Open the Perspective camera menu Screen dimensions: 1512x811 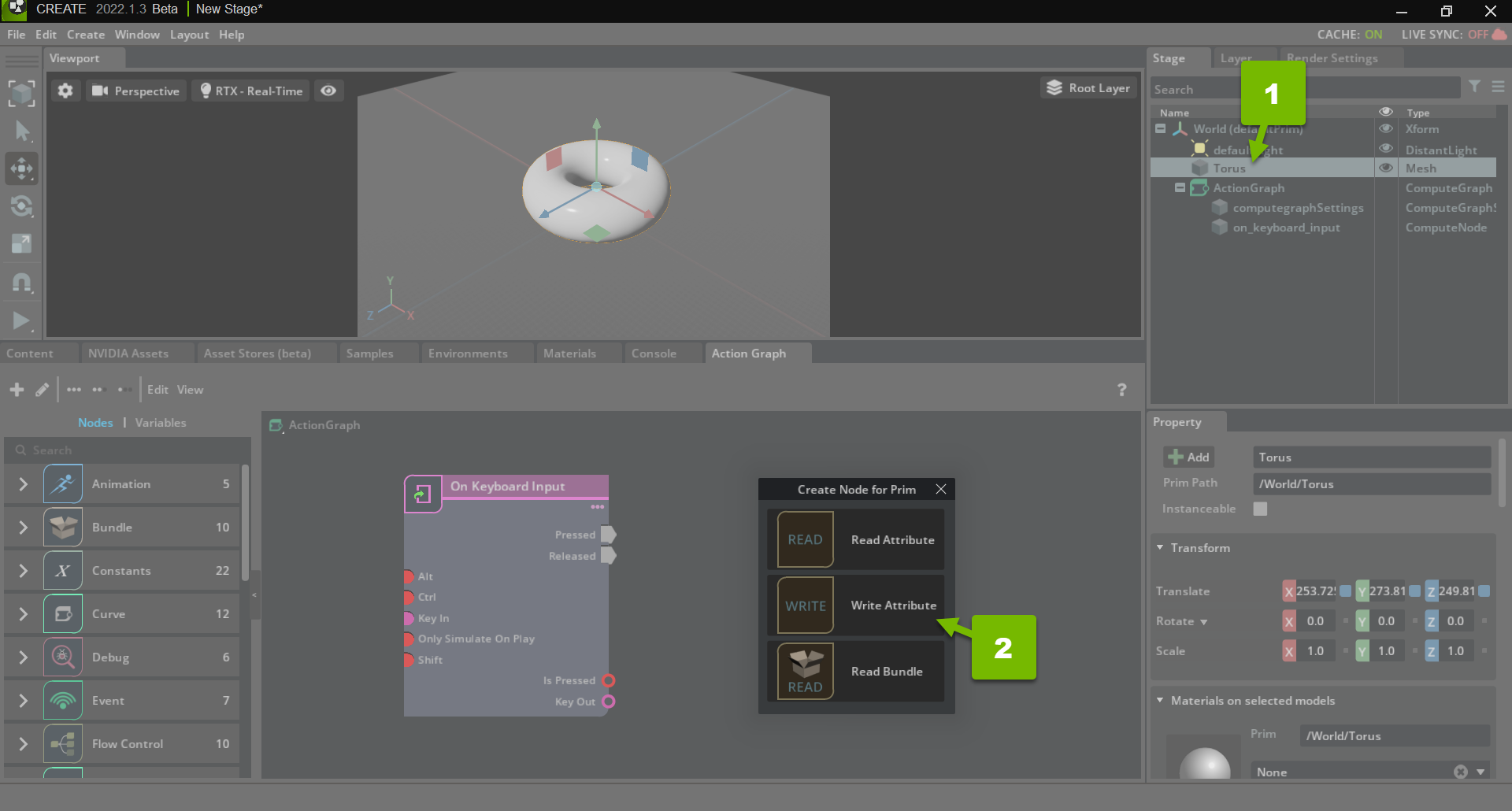coord(135,91)
